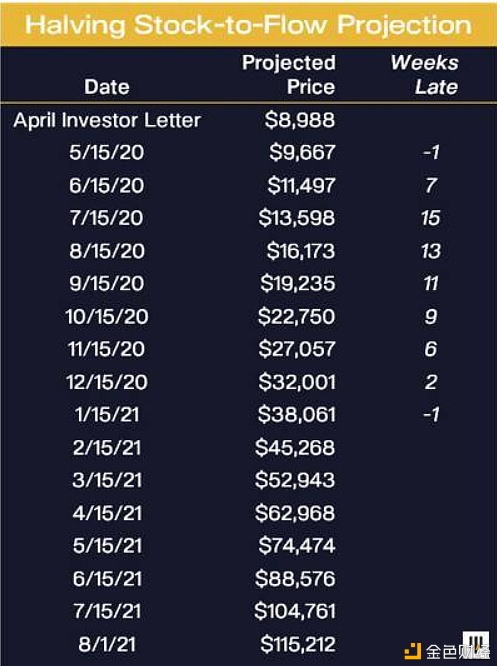Select the Date column header

coord(107,87)
